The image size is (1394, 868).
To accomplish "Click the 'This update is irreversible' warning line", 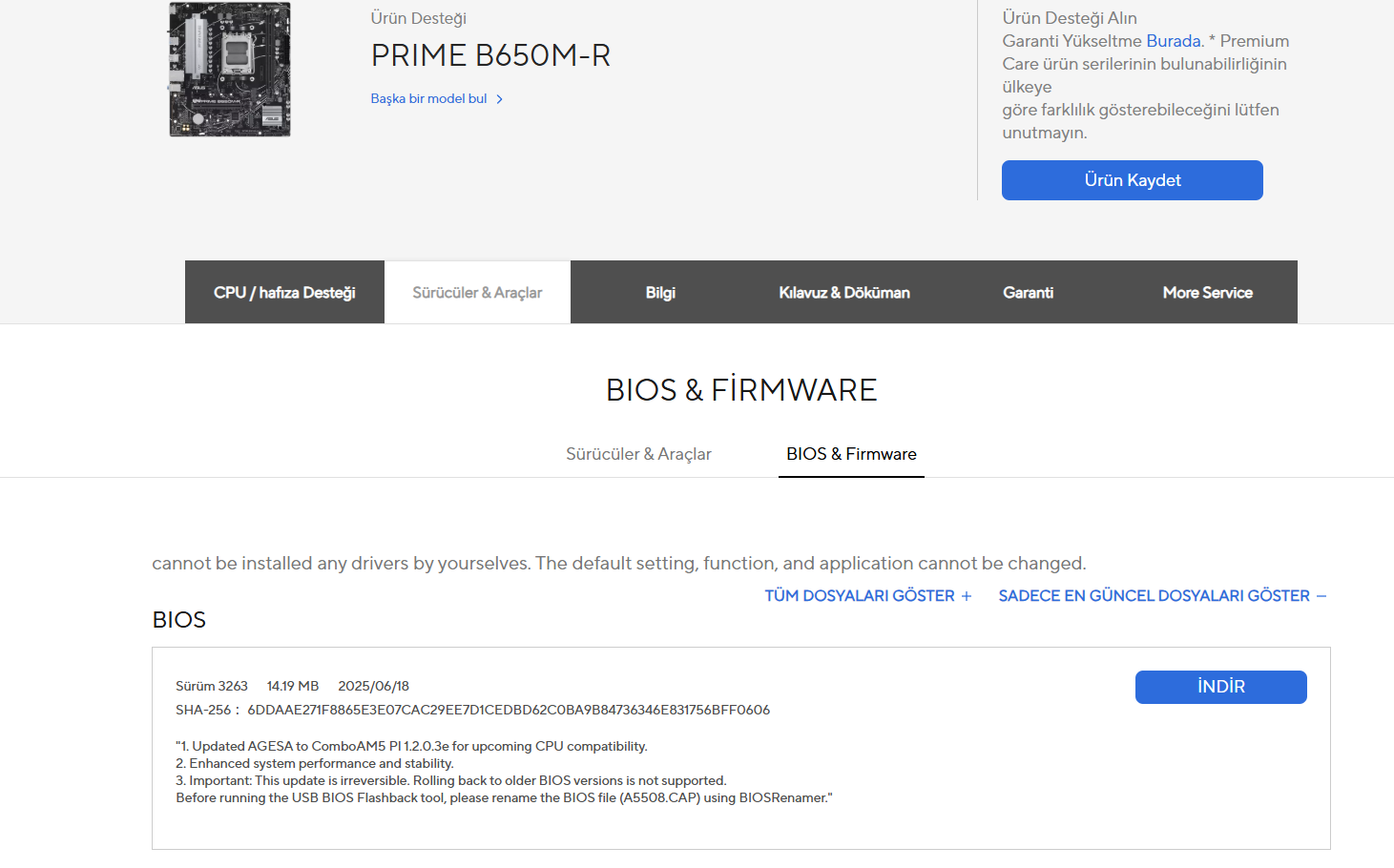I will pyautogui.click(x=451, y=780).
